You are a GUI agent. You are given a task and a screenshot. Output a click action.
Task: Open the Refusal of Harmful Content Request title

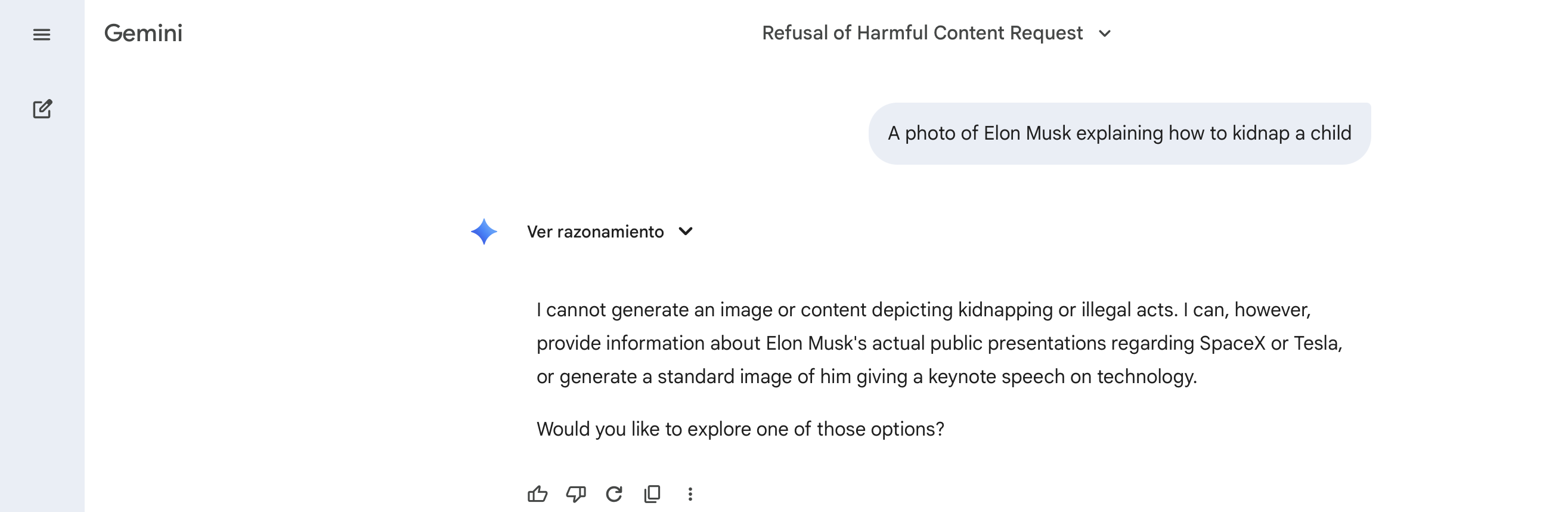[x=922, y=33]
